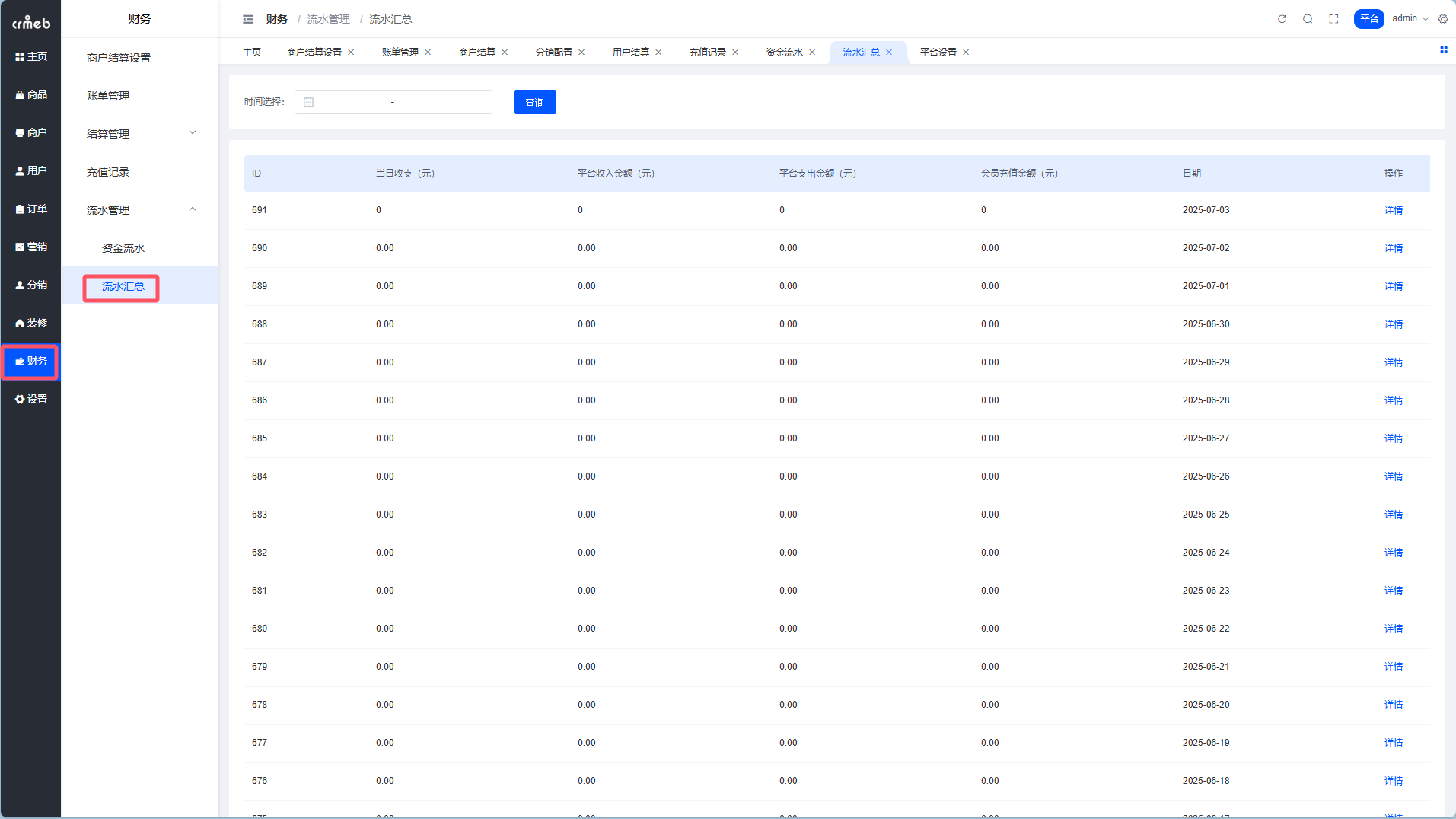
Task: Click the 时间选择 date range field
Action: click(393, 102)
